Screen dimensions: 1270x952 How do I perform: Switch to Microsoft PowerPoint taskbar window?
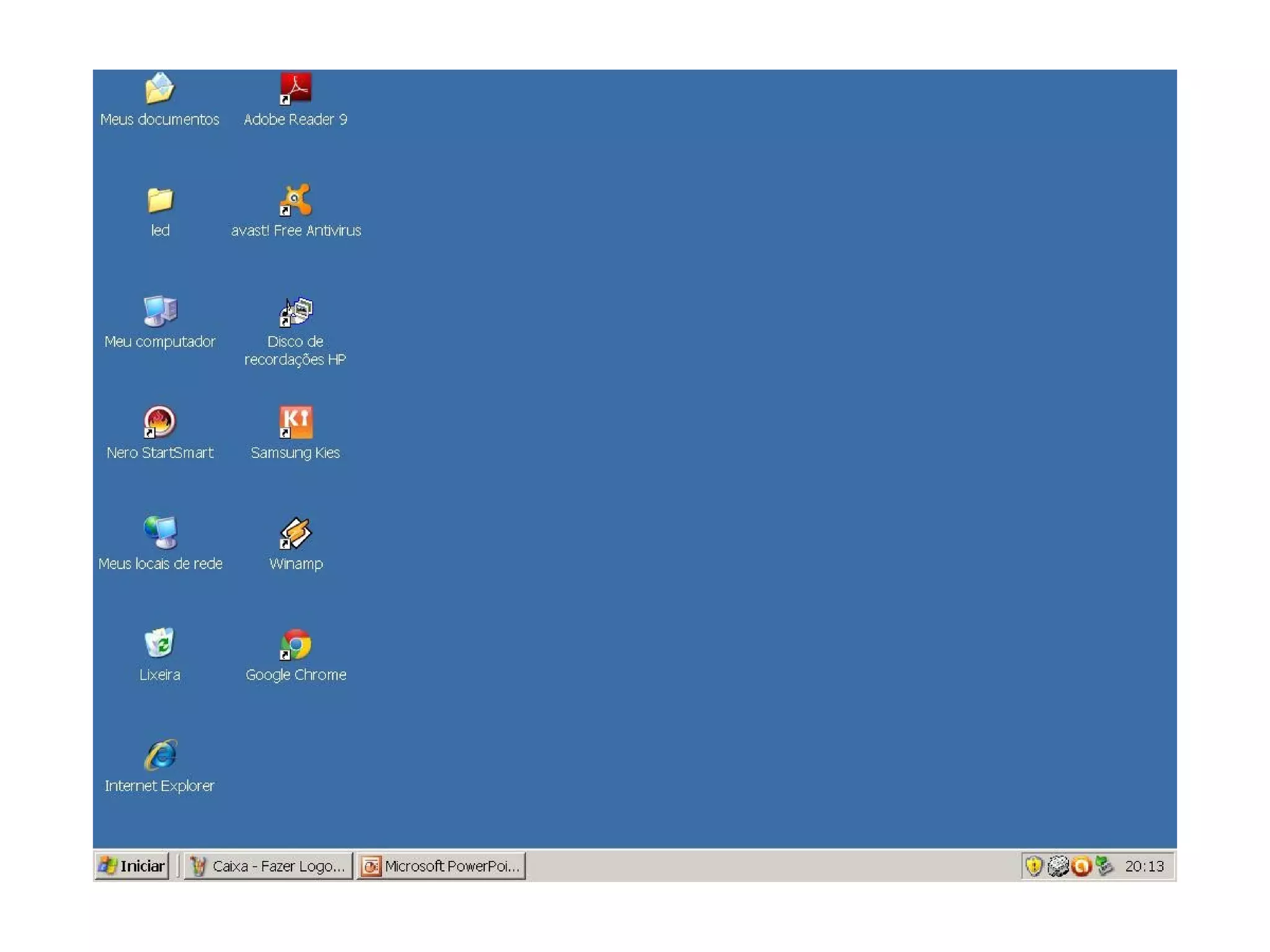(442, 866)
